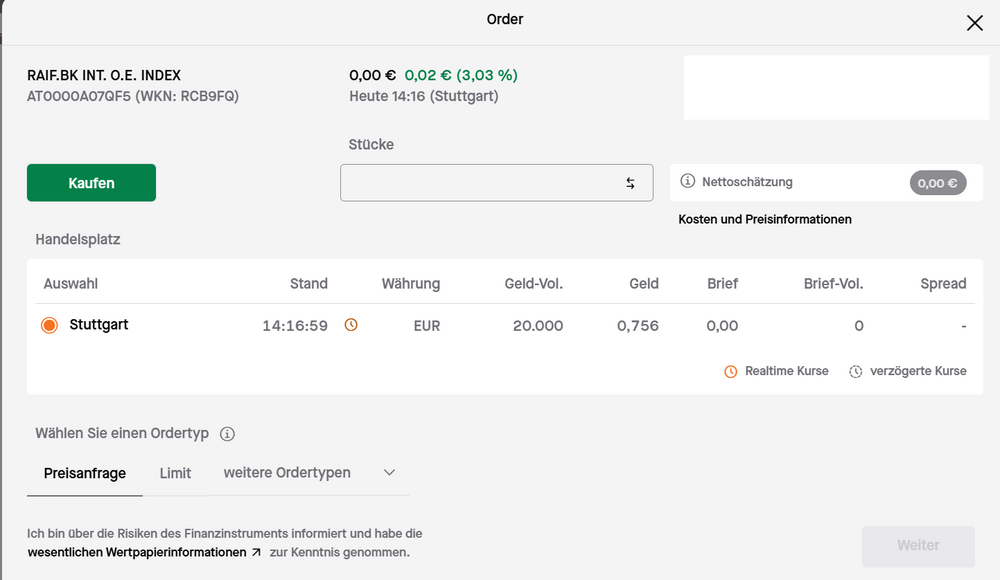The height and width of the screenshot is (580, 1000).
Task: Close the Order dialog with the X
Action: pos(974,23)
